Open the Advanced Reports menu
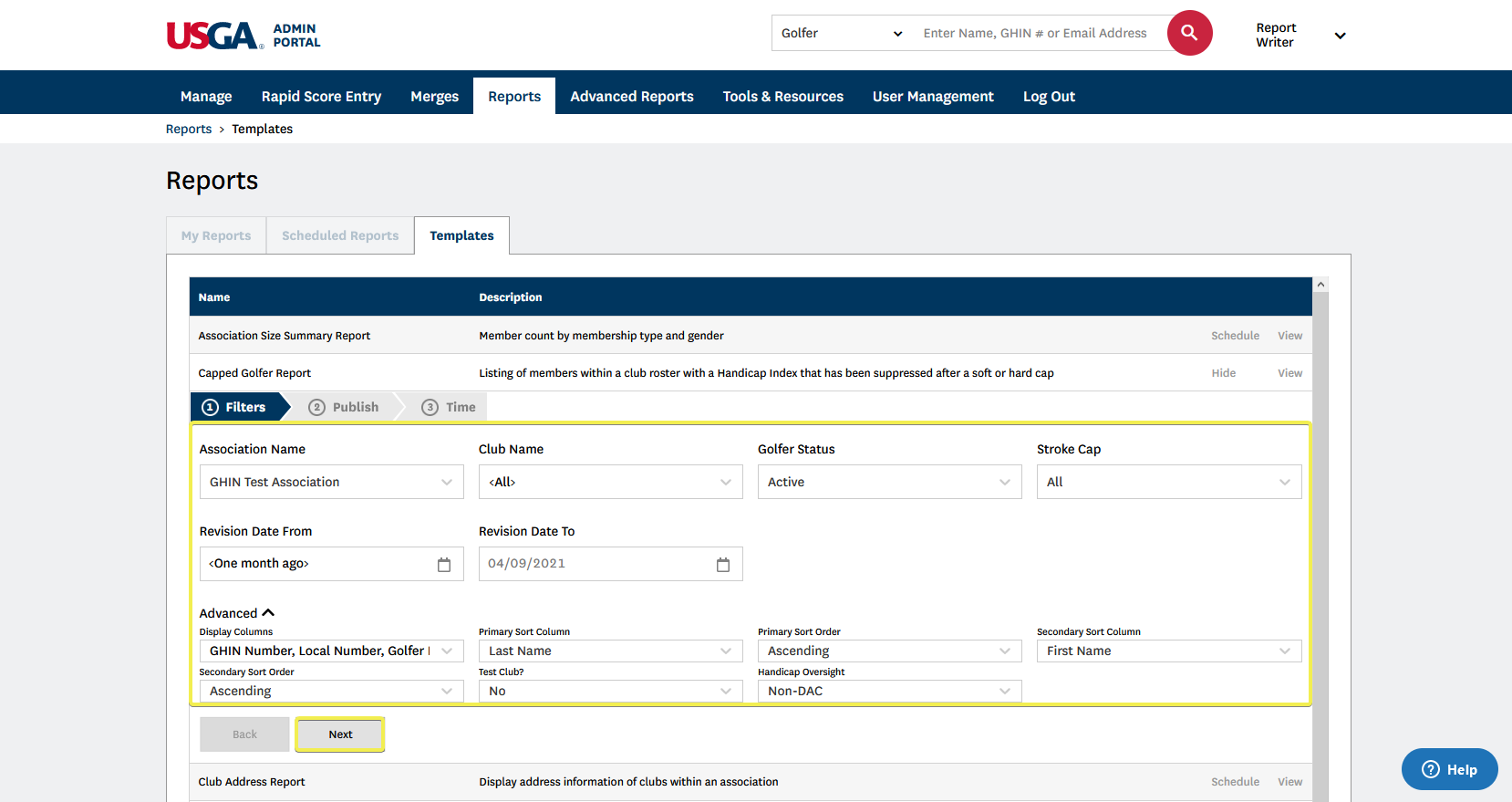Viewport: 1512px width, 802px height. (x=631, y=97)
